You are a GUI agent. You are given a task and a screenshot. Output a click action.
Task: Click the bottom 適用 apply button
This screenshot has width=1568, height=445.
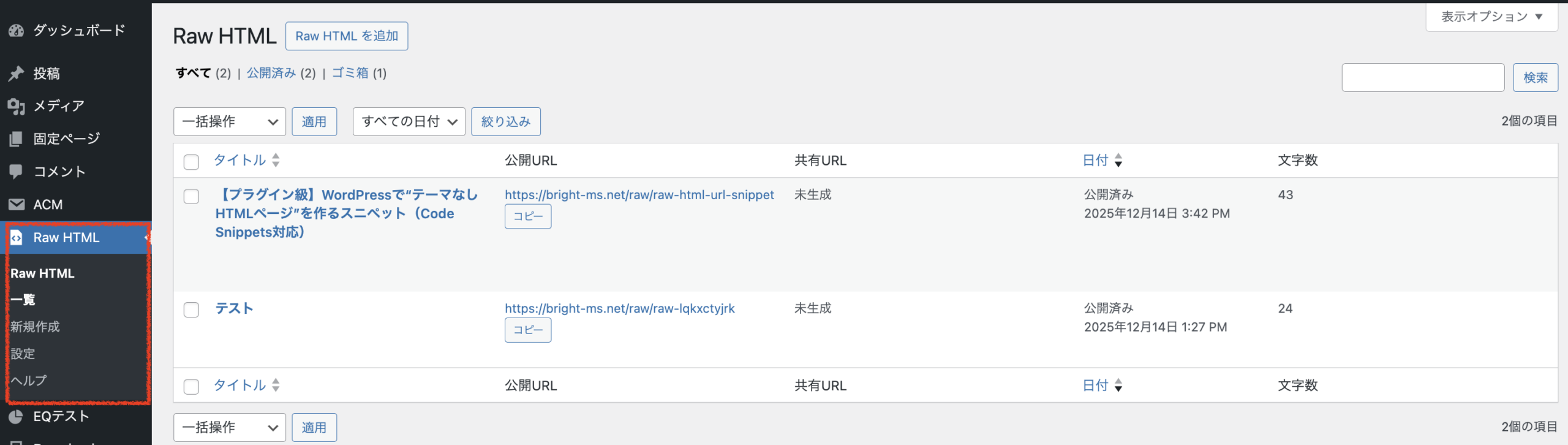pos(314,427)
